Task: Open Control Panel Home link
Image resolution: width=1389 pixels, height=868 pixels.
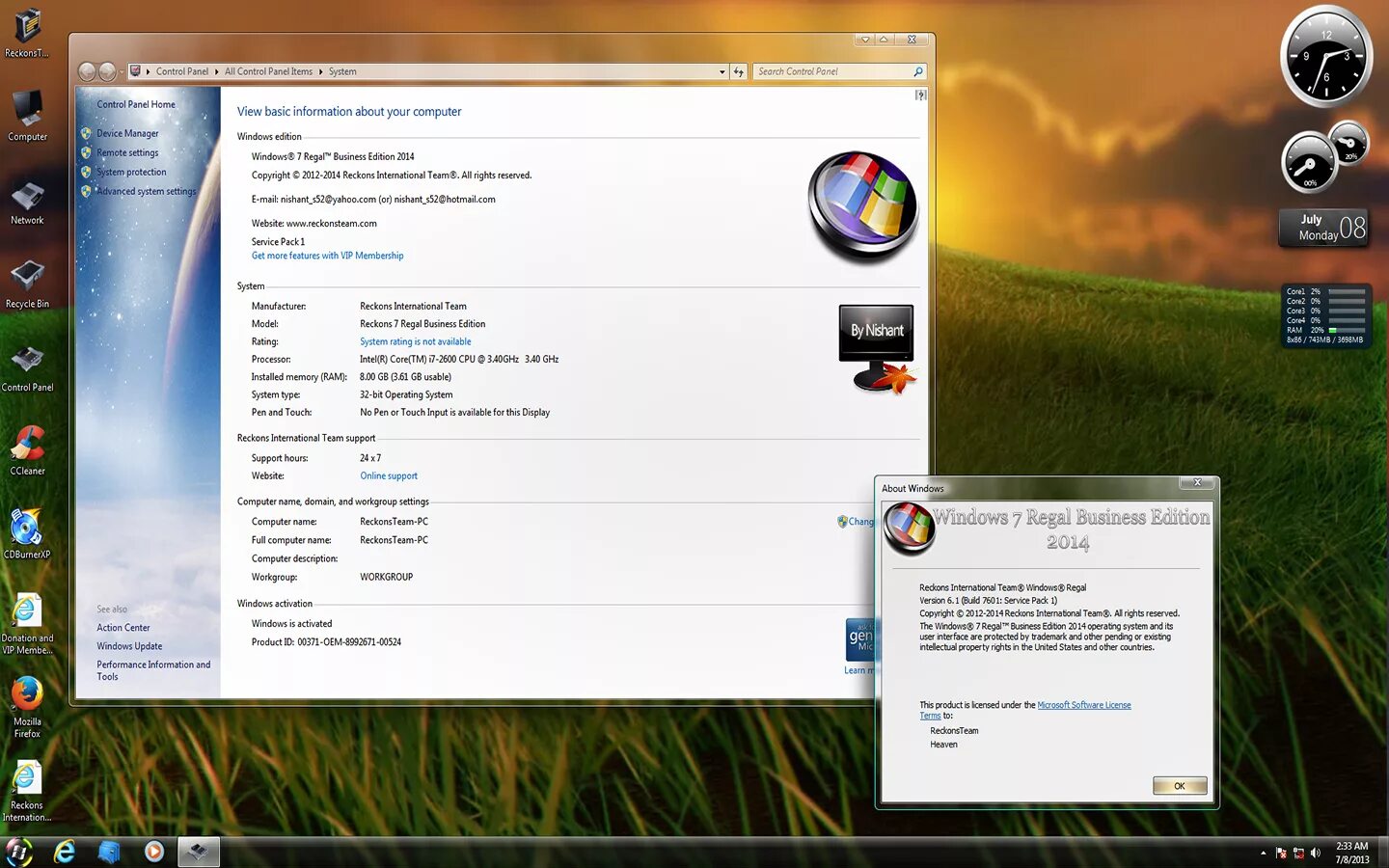Action: pyautogui.click(x=136, y=104)
